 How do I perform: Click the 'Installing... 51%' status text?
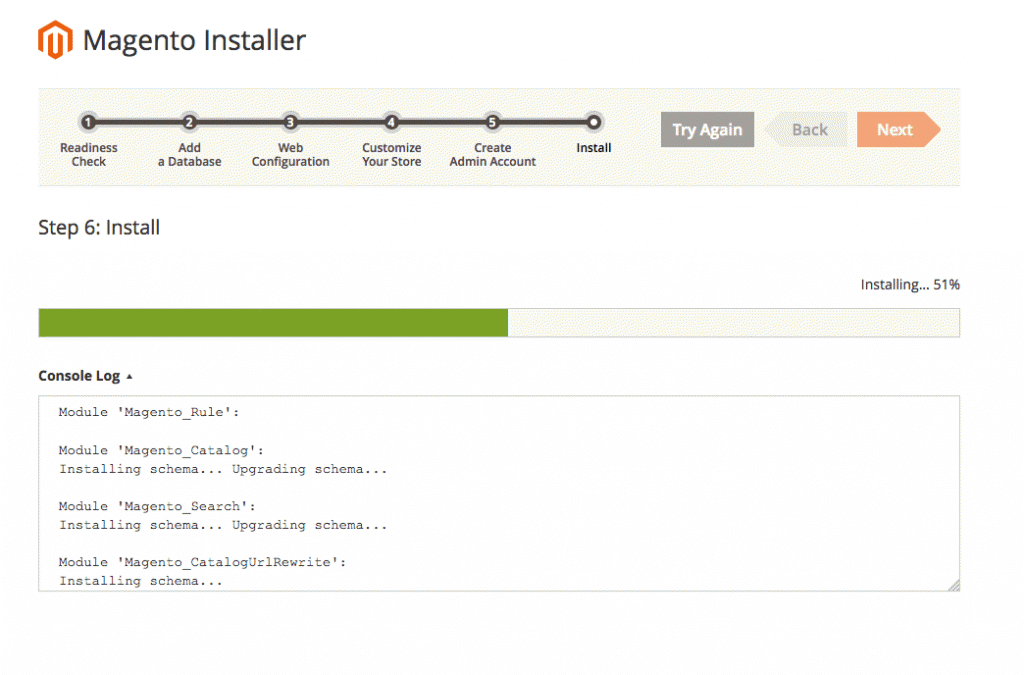[910, 285]
